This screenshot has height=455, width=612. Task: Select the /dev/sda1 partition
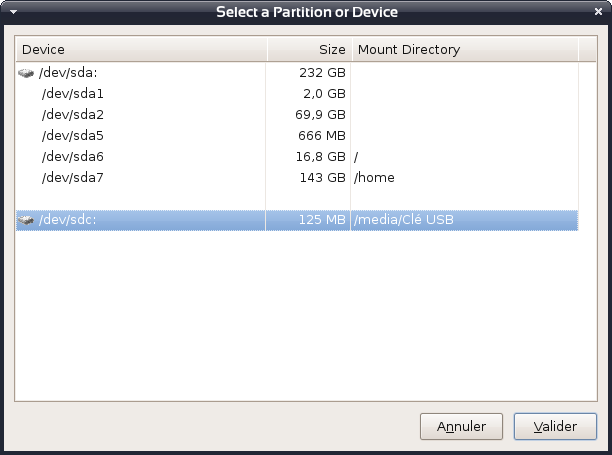pyautogui.click(x=73, y=94)
